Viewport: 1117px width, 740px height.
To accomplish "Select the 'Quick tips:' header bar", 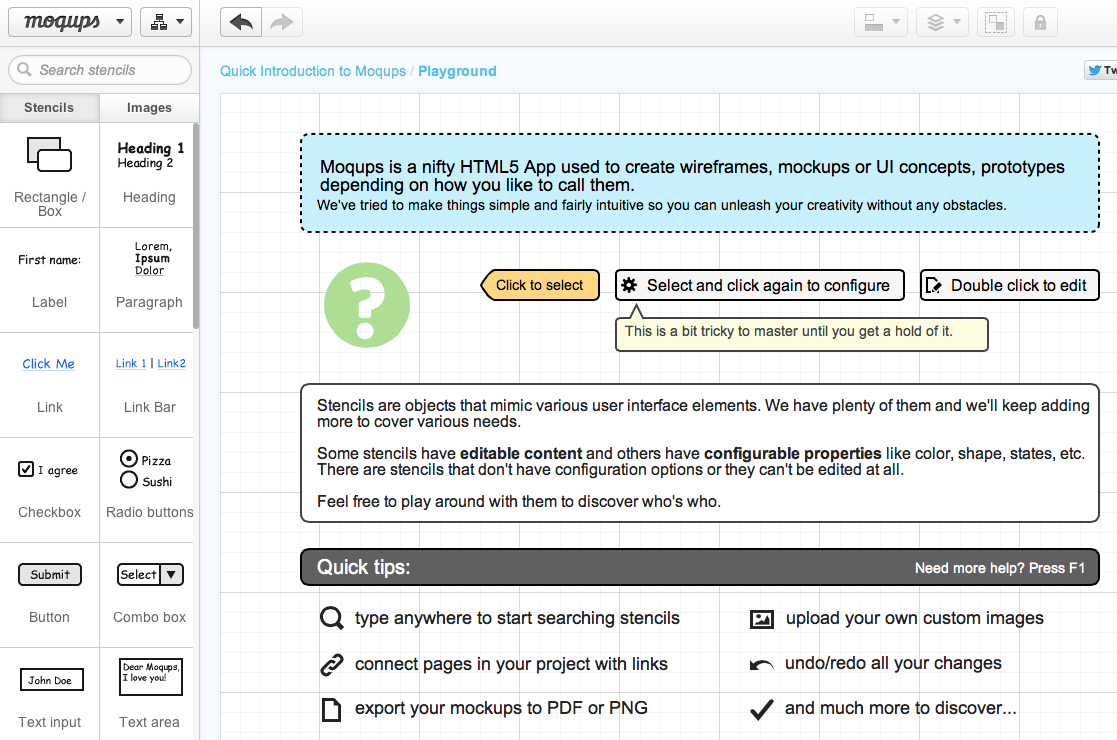I will tap(700, 567).
